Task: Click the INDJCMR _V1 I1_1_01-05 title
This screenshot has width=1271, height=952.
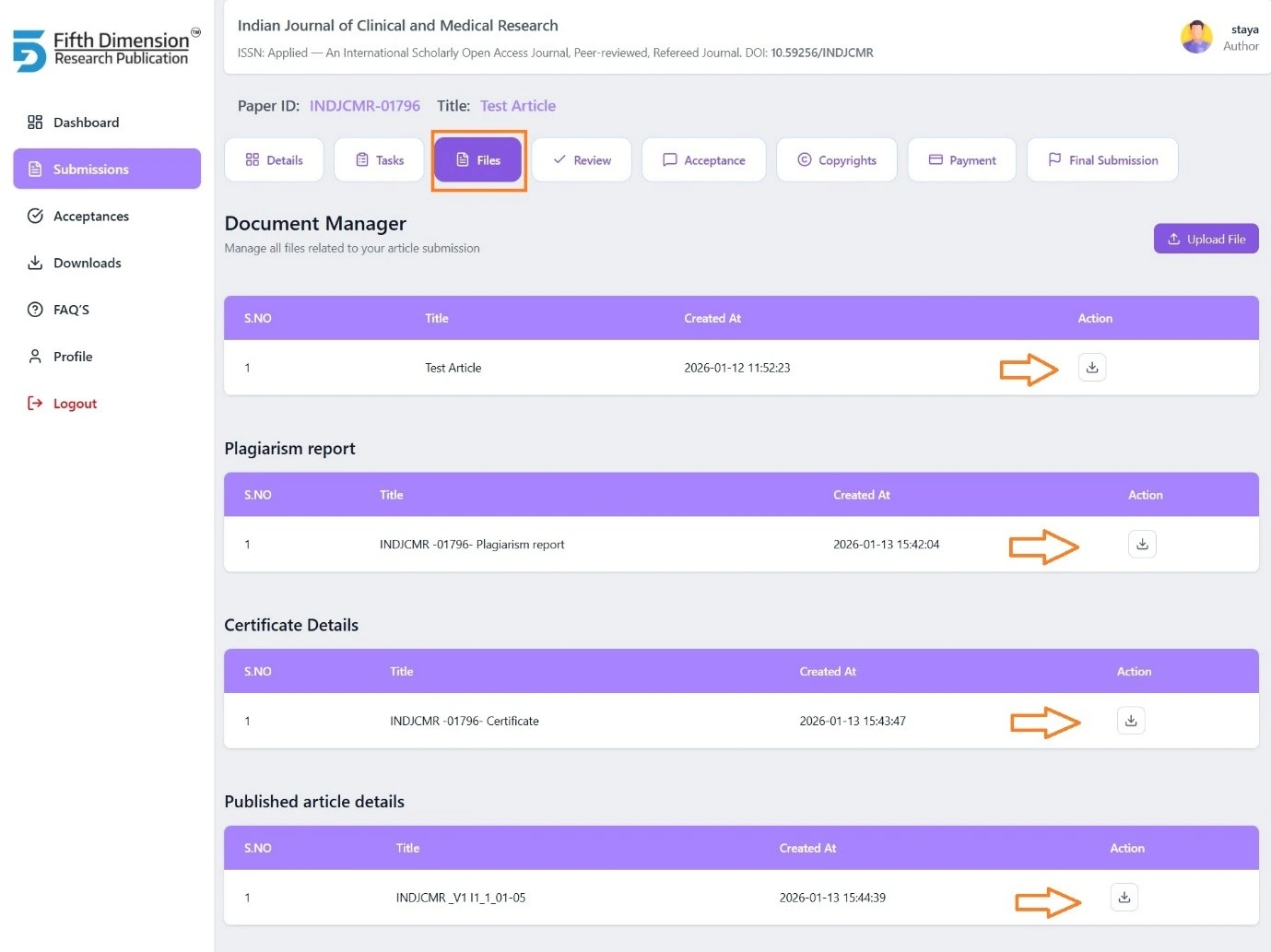Action: 461,898
